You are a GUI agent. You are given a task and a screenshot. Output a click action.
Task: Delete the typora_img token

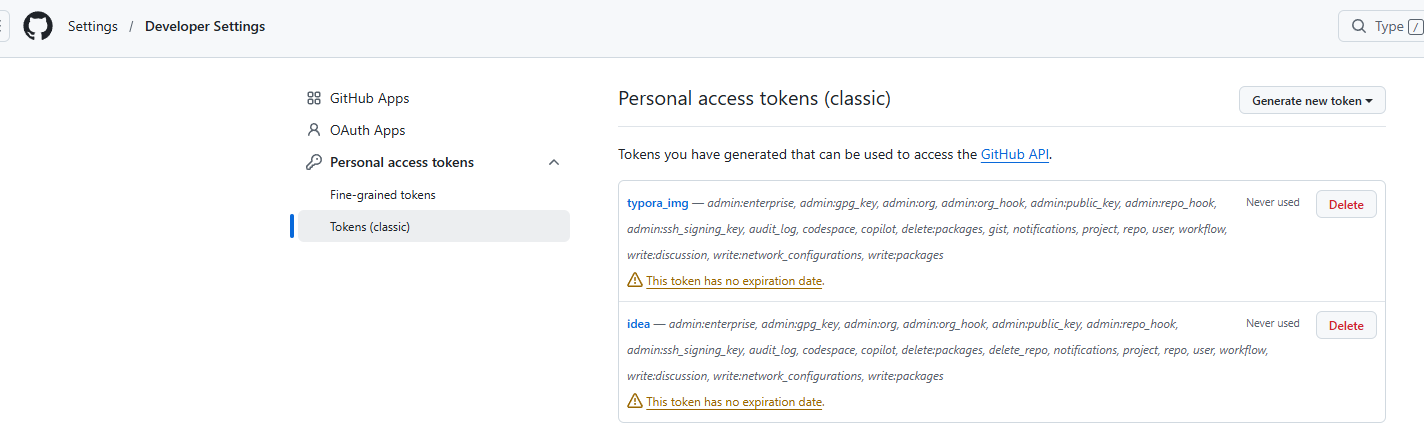pyautogui.click(x=1346, y=204)
